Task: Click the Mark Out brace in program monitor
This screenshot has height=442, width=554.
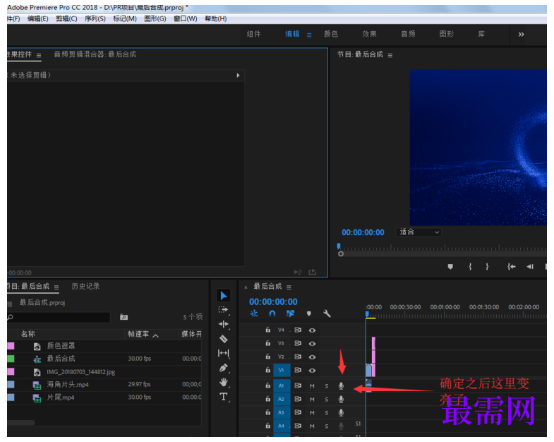Action: (x=487, y=266)
